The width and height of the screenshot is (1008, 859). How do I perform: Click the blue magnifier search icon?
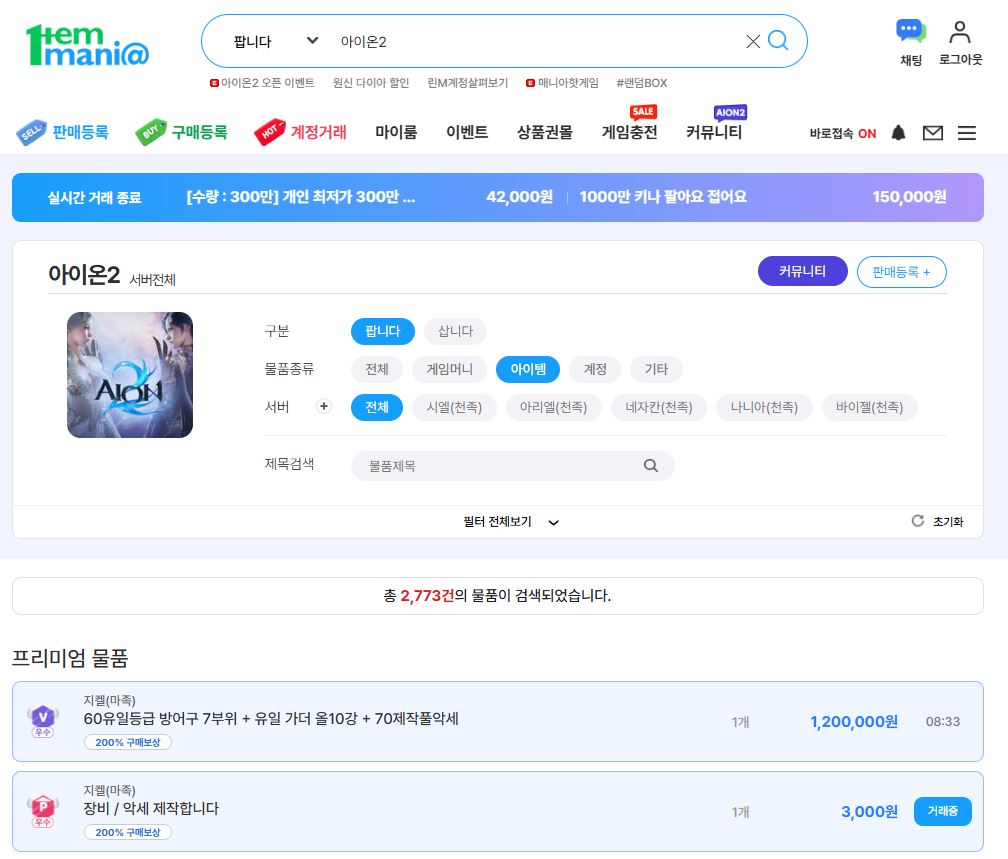778,41
